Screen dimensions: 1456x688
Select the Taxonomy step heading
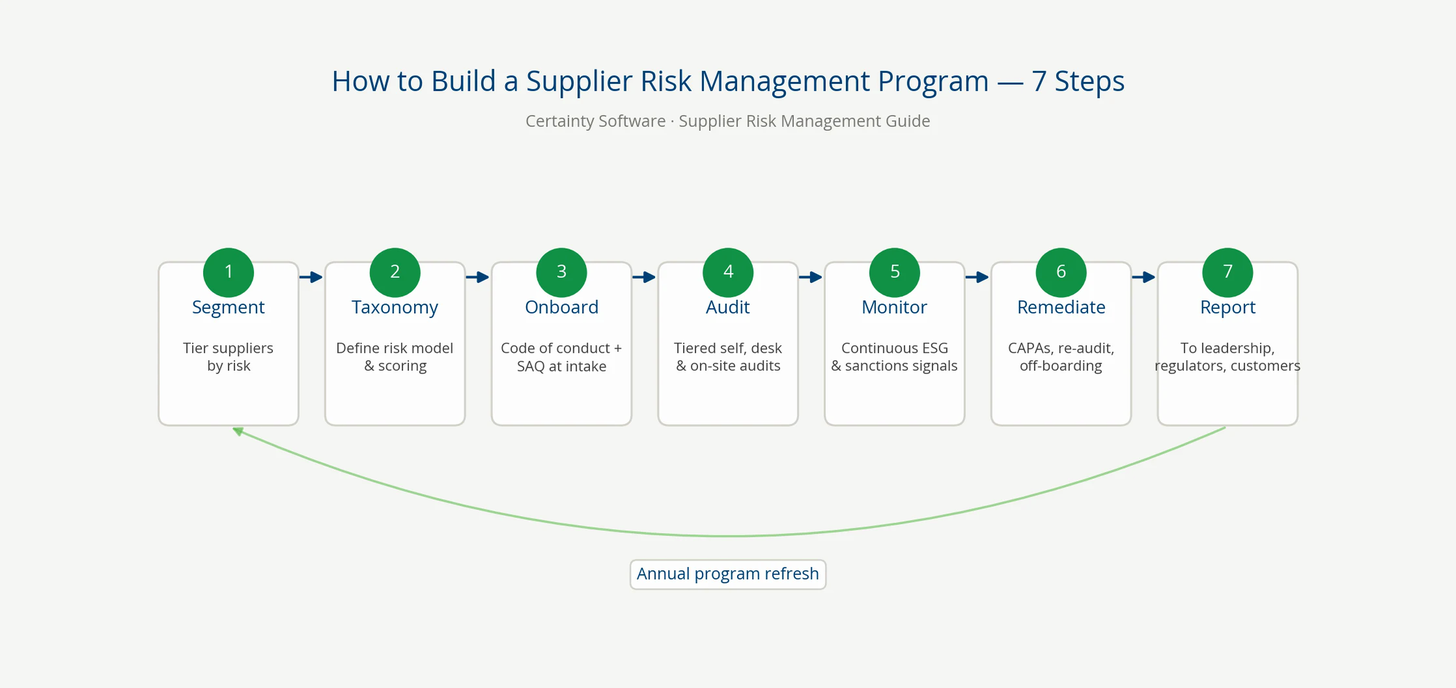(395, 308)
